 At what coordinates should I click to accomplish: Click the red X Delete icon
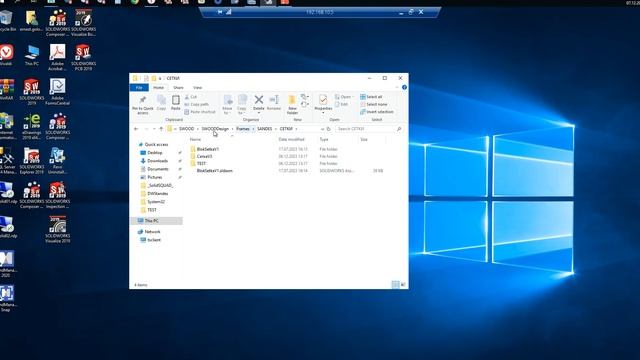259,99
